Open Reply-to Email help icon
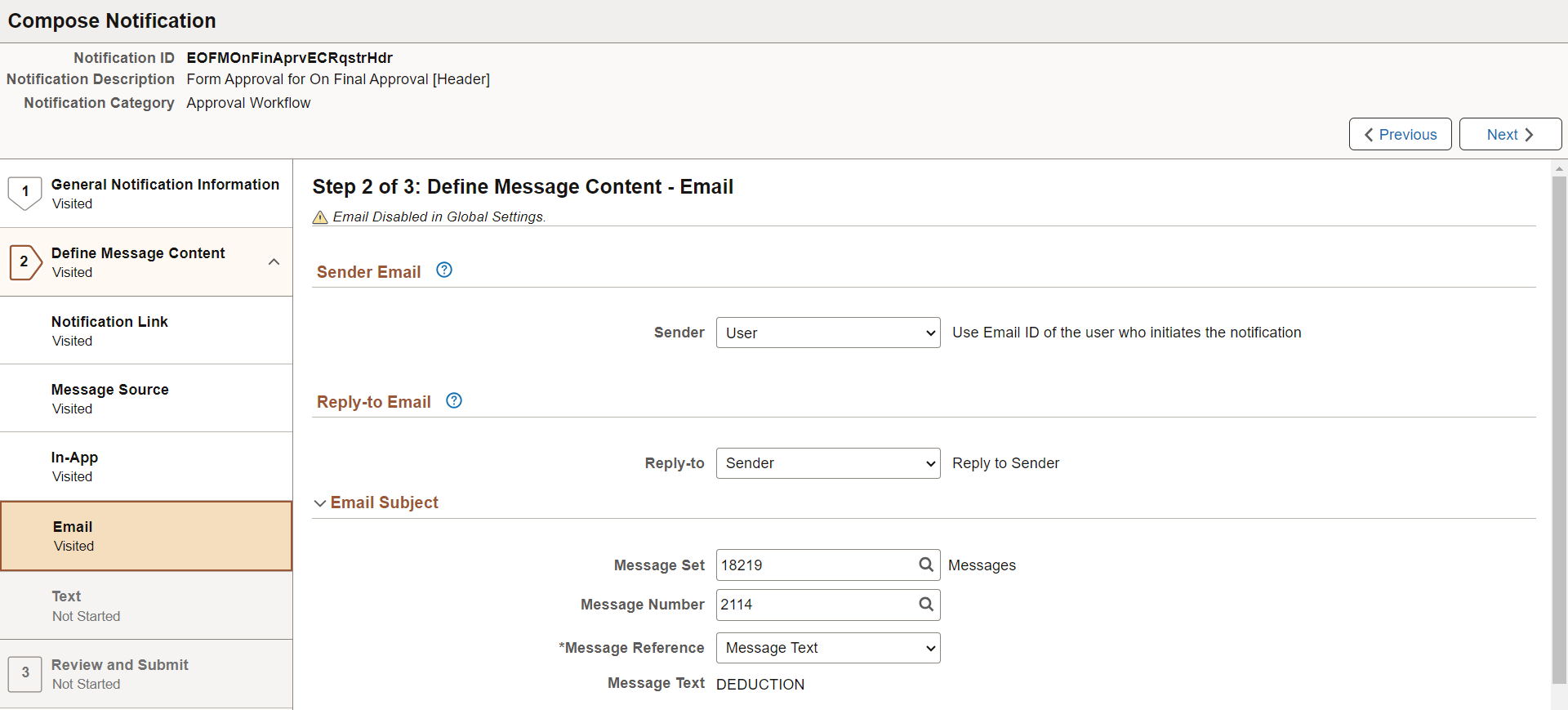 point(454,400)
